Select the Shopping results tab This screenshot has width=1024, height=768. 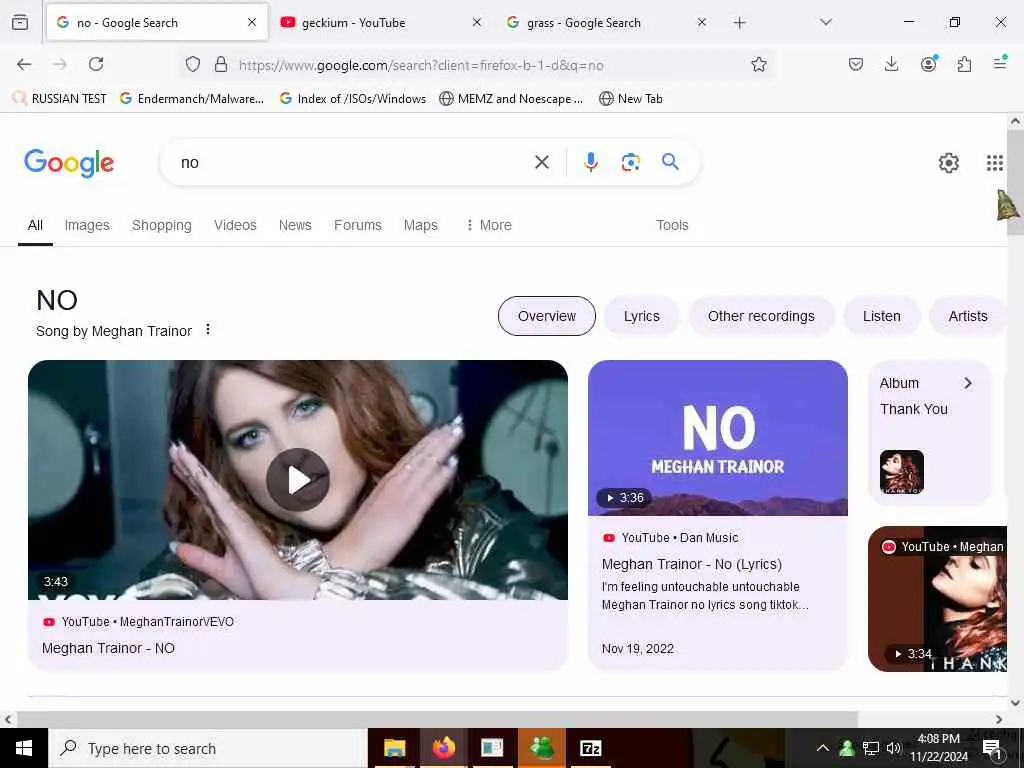click(x=161, y=225)
